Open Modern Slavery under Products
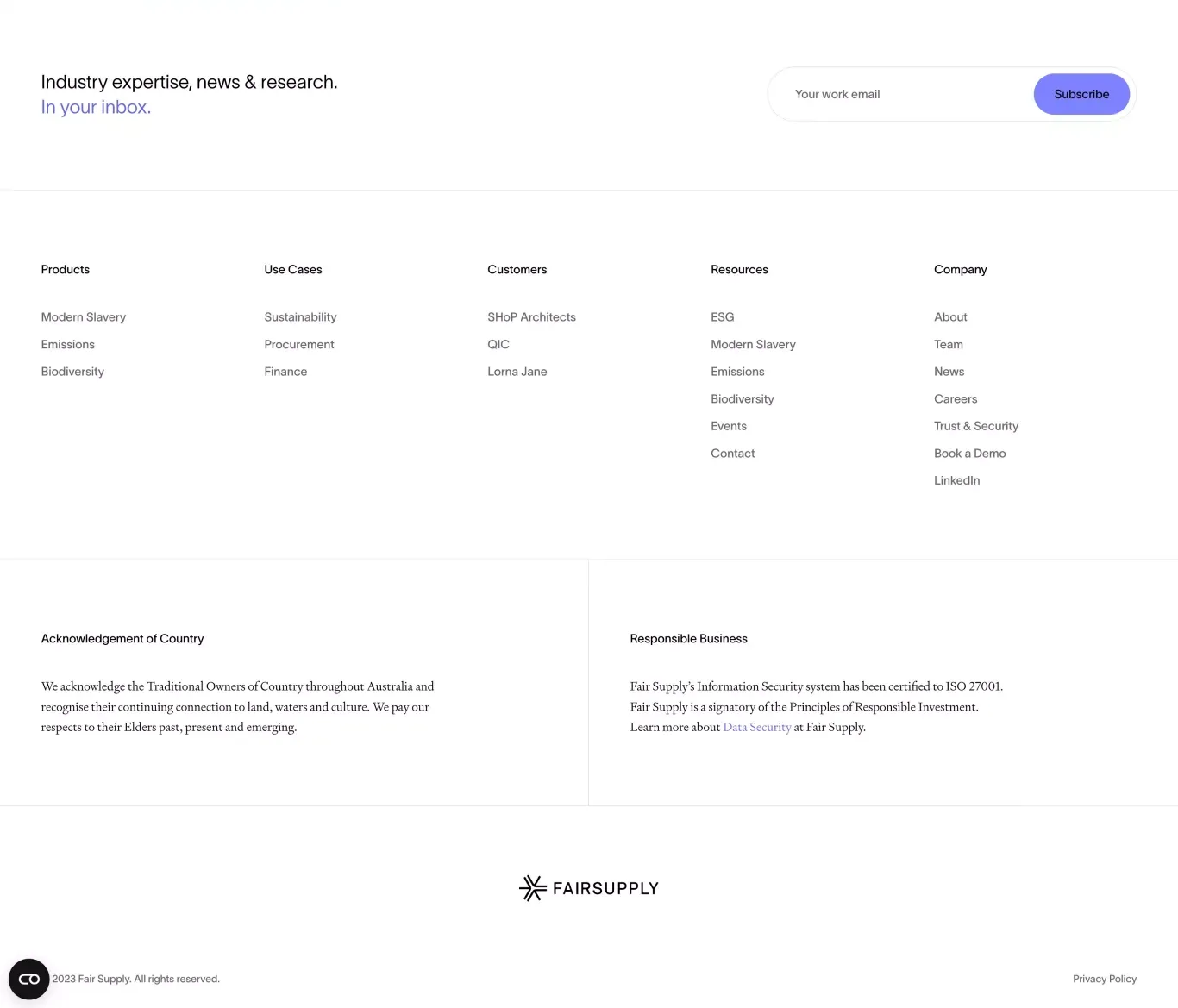1178x1008 pixels. click(84, 317)
